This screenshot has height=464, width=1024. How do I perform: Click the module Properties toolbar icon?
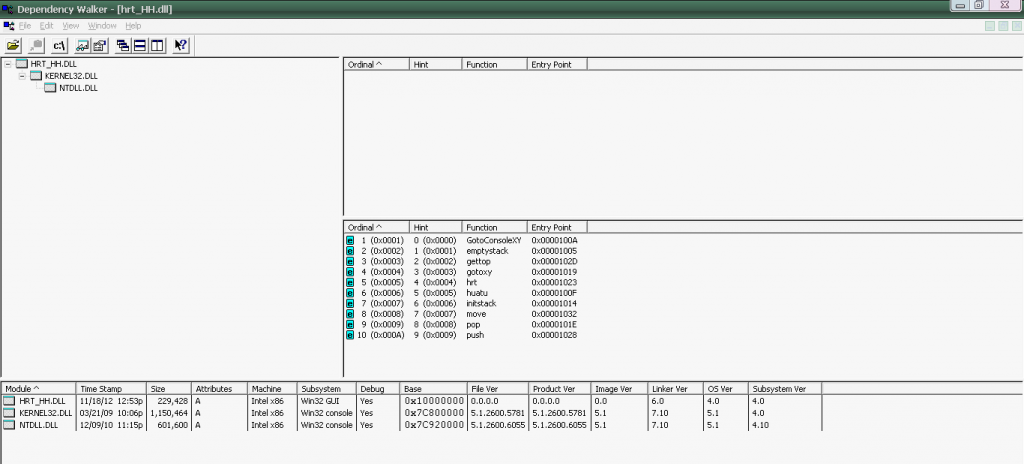tap(99, 46)
